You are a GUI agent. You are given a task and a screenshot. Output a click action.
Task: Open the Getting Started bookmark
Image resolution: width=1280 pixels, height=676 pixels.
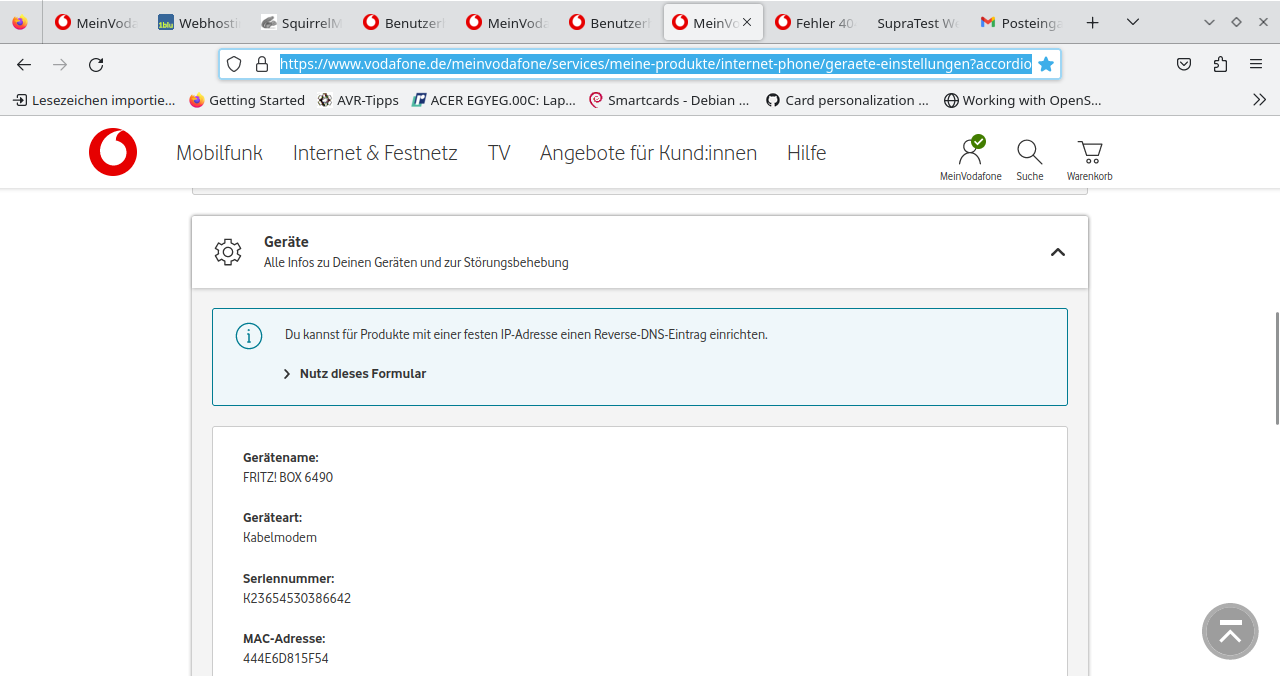point(247,100)
